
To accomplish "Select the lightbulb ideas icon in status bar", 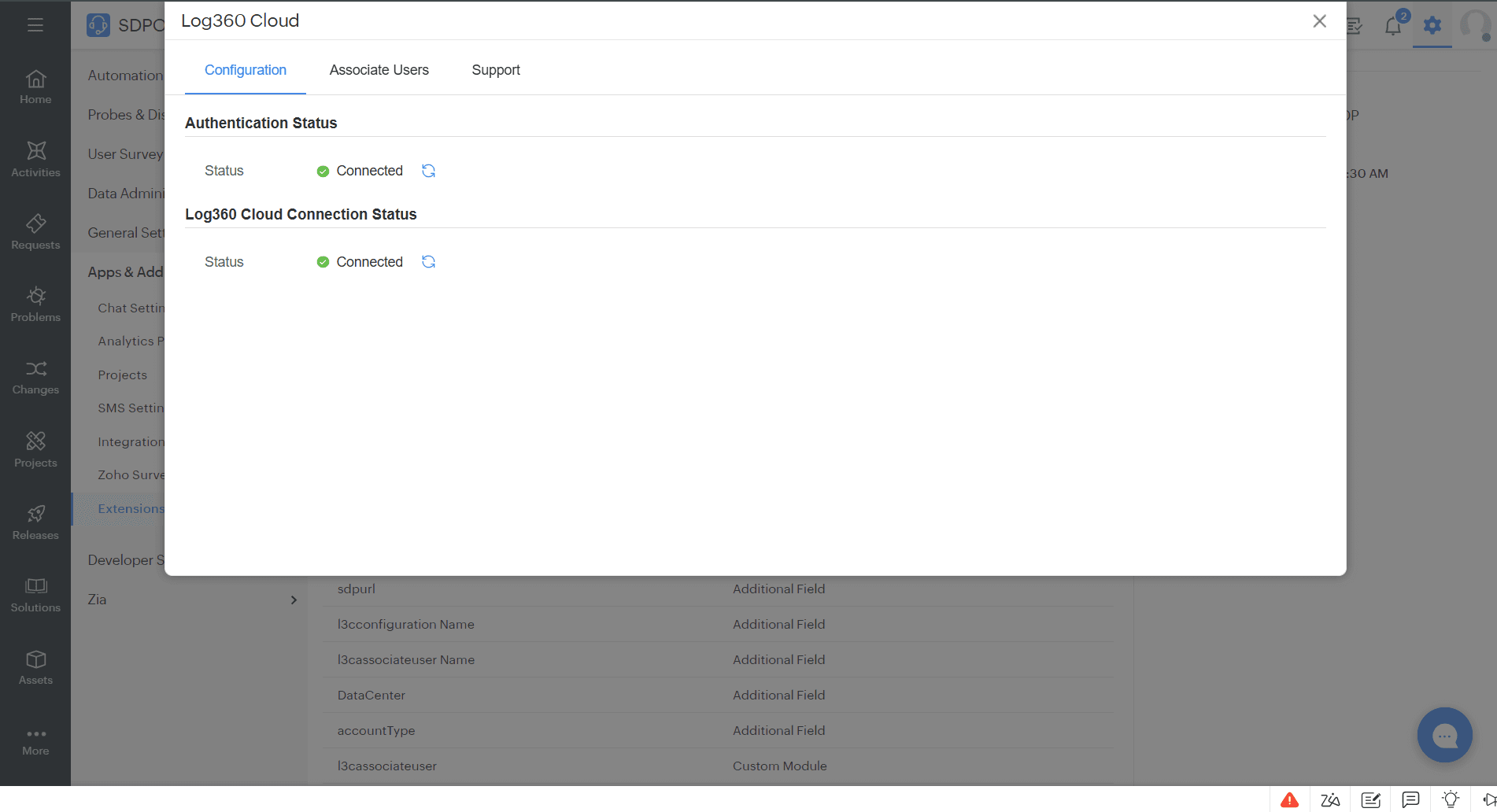I will (1451, 799).
